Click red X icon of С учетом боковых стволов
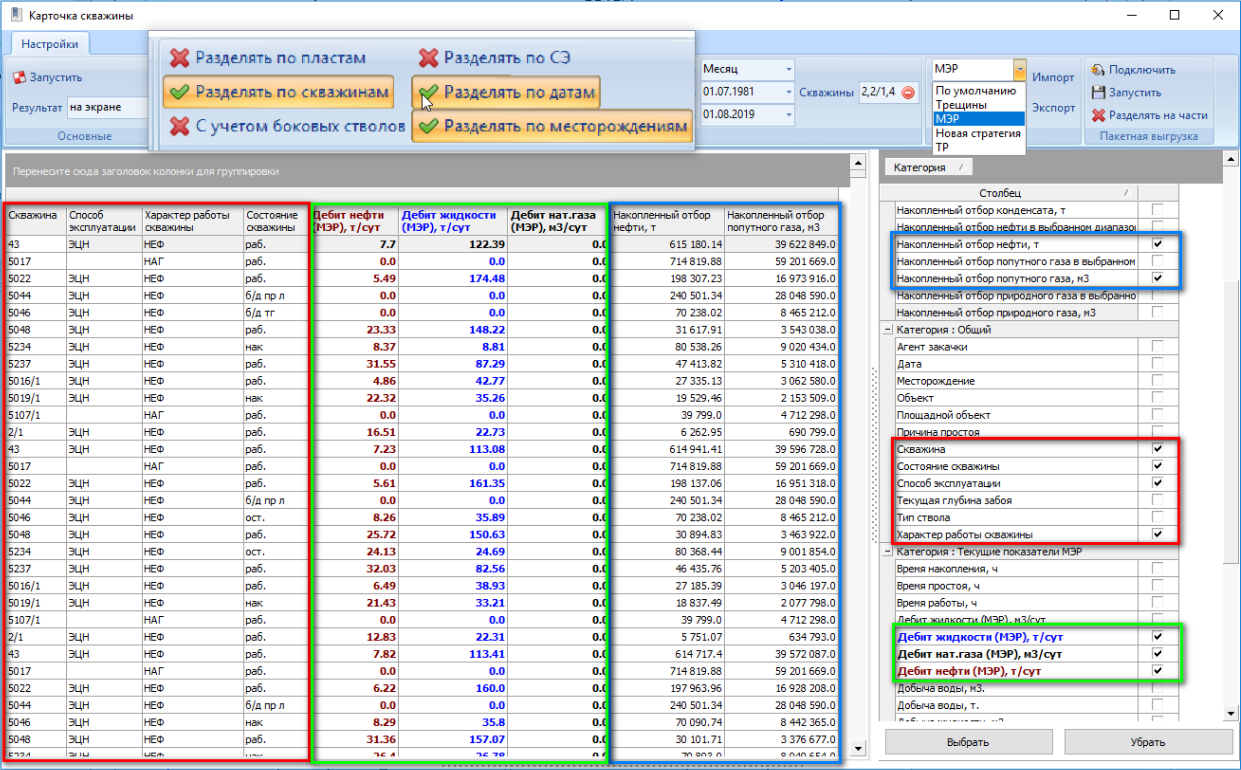Image resolution: width=1241 pixels, height=770 pixels. click(x=180, y=126)
